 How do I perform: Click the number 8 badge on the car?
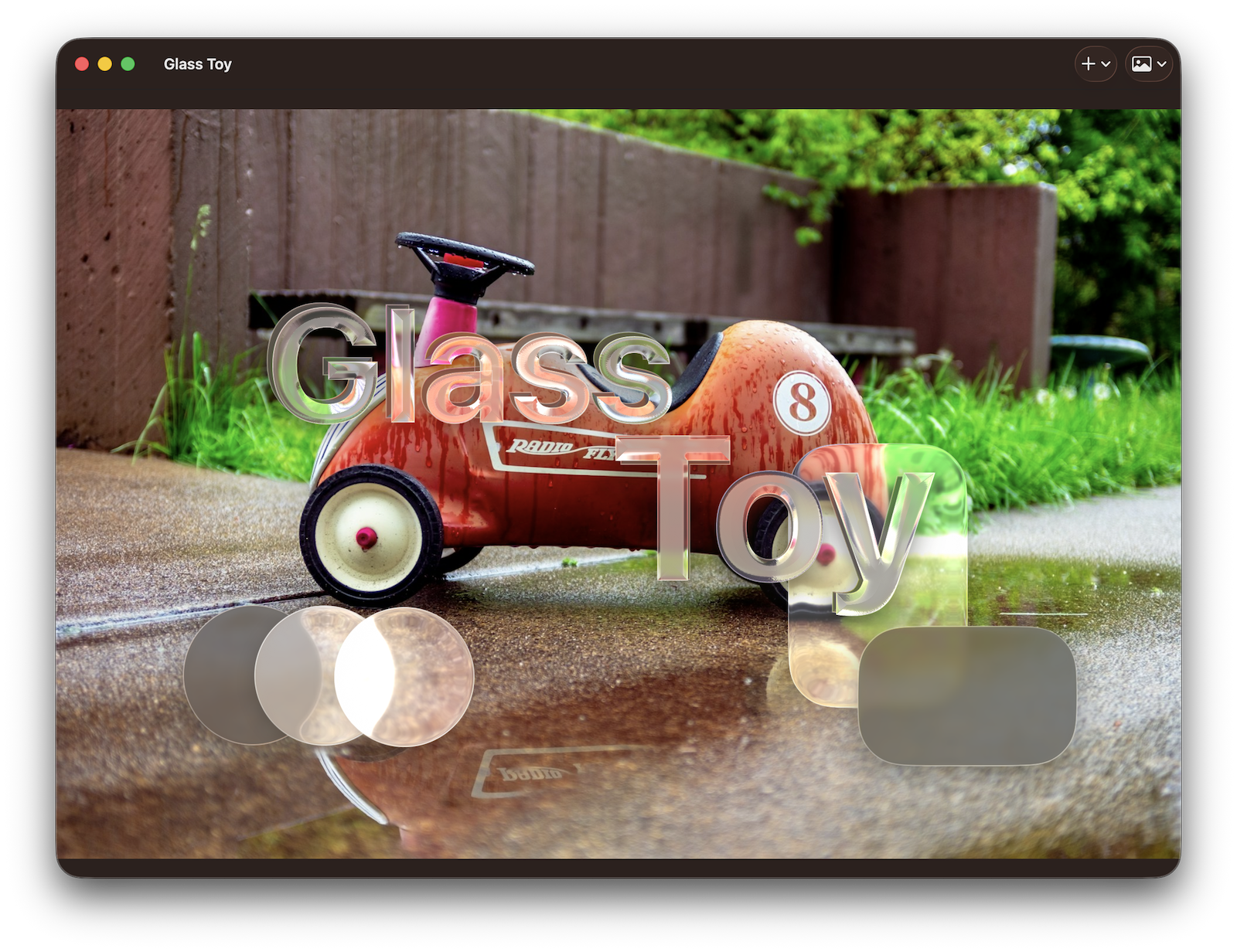(x=802, y=403)
